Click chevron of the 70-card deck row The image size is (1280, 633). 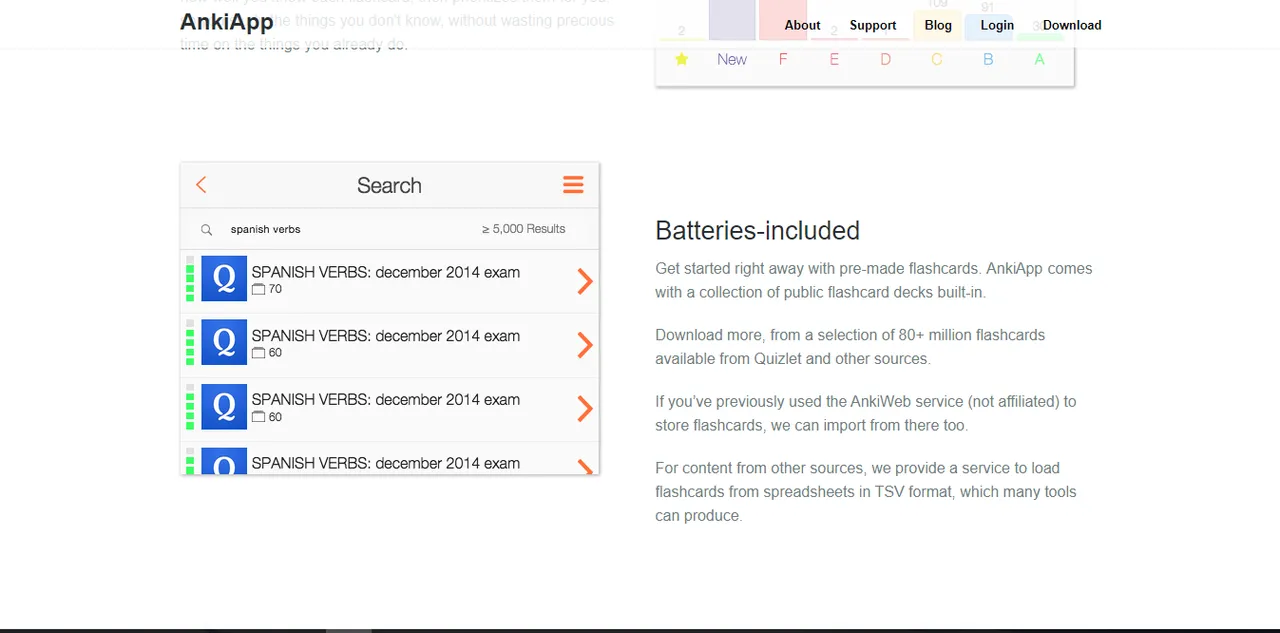coord(585,282)
